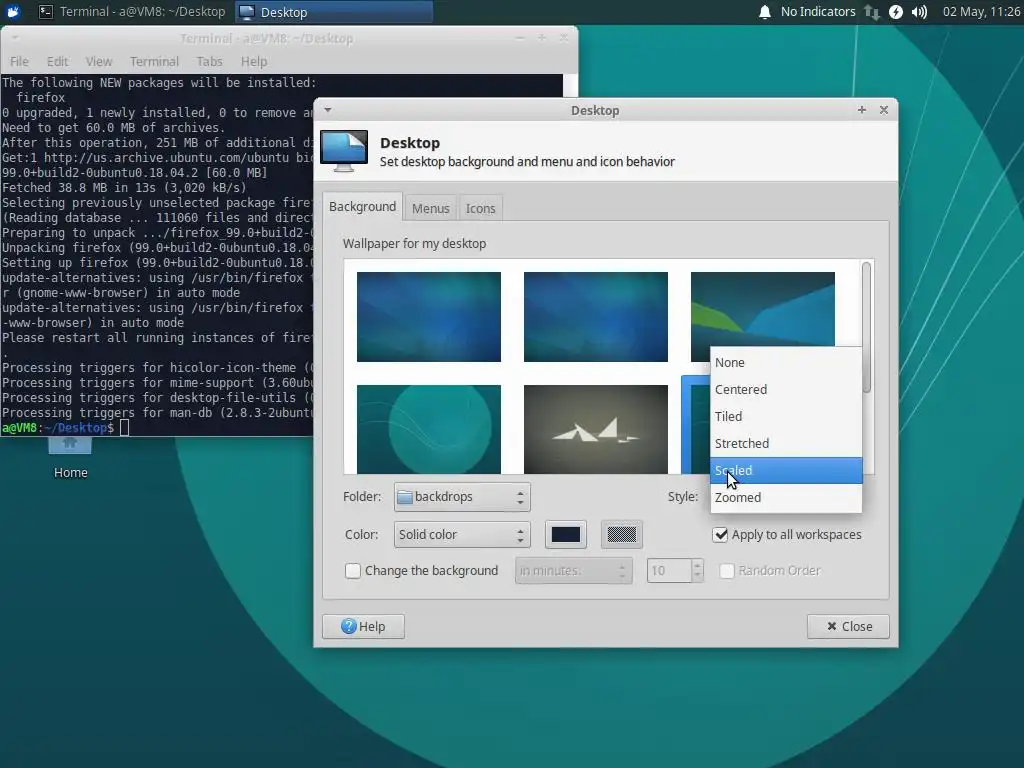The width and height of the screenshot is (1024, 768).
Task: Open the network connection arrows icon
Action: tap(872, 12)
